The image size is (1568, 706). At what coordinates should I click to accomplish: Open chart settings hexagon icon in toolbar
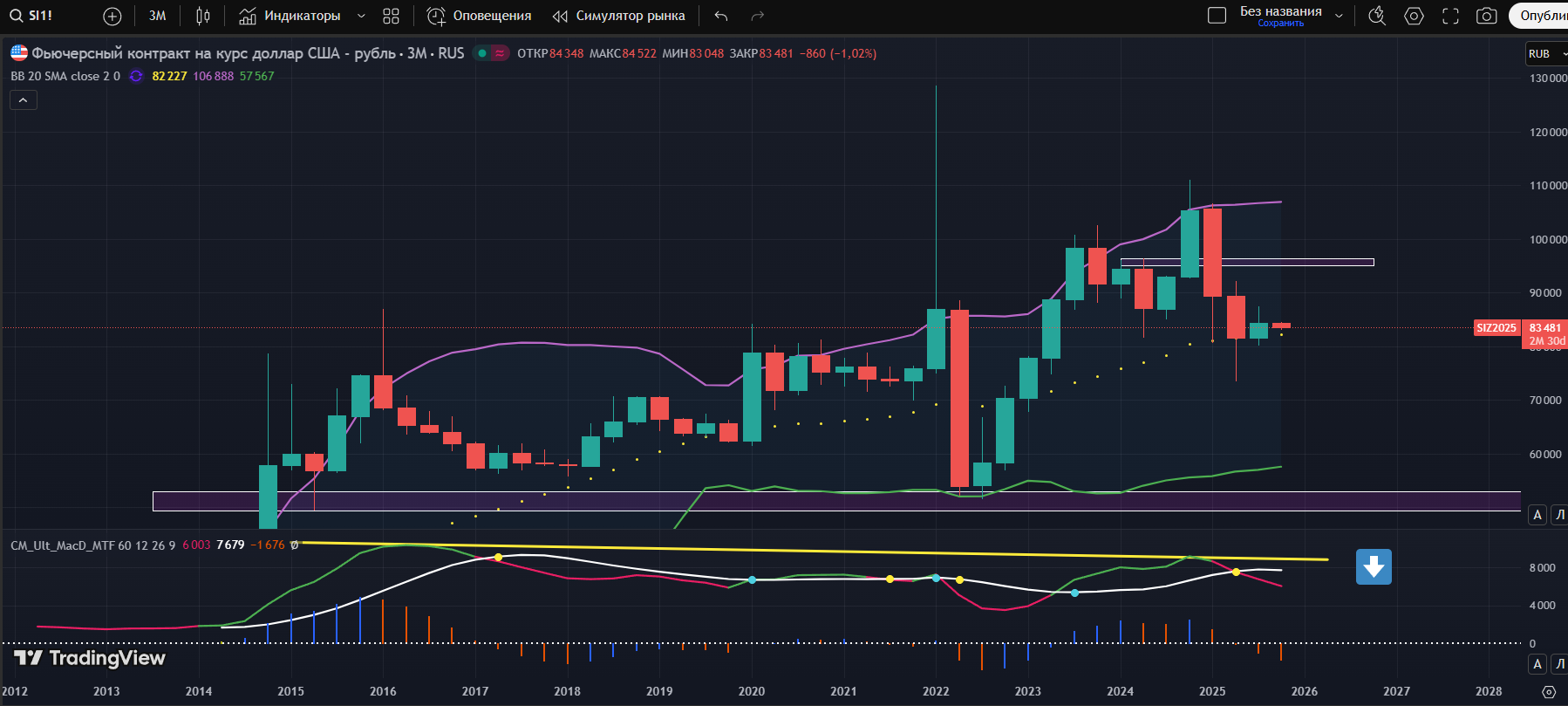[1414, 16]
